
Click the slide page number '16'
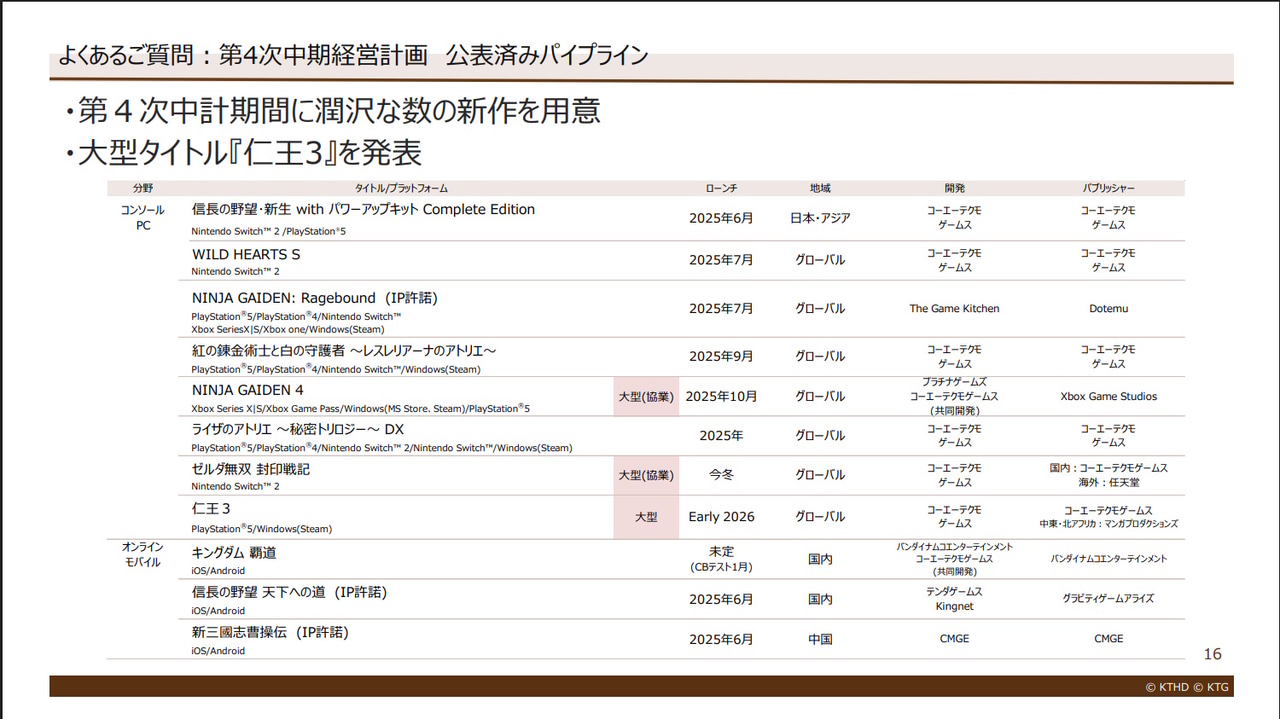(1212, 654)
